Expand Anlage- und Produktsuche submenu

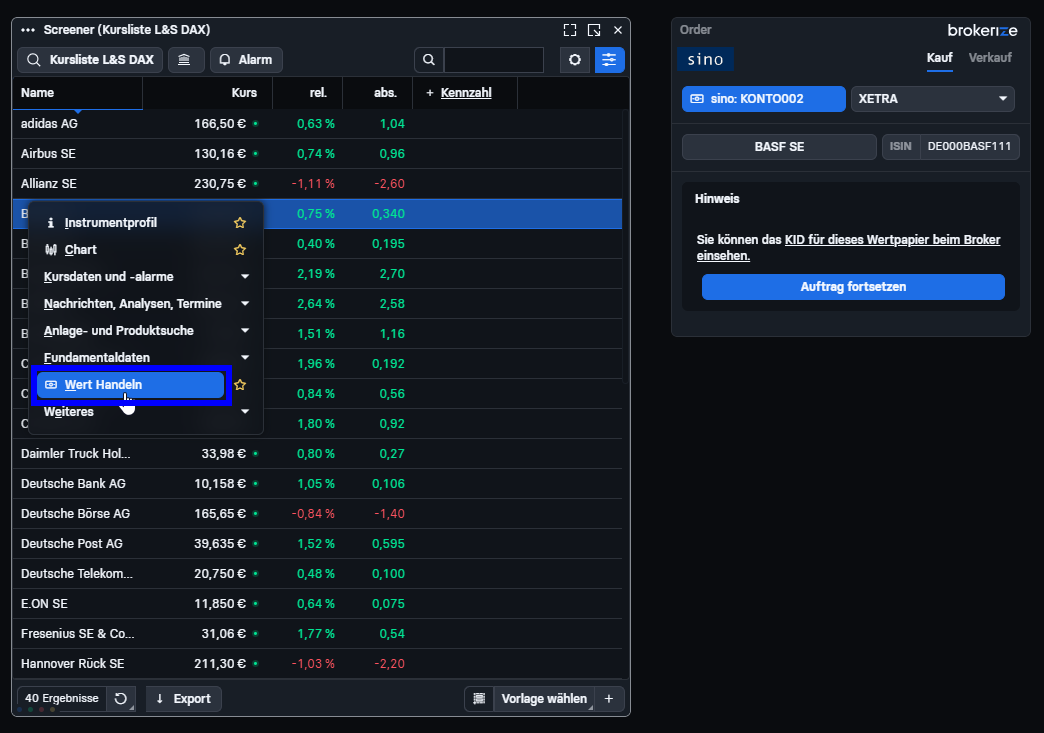tap(146, 331)
